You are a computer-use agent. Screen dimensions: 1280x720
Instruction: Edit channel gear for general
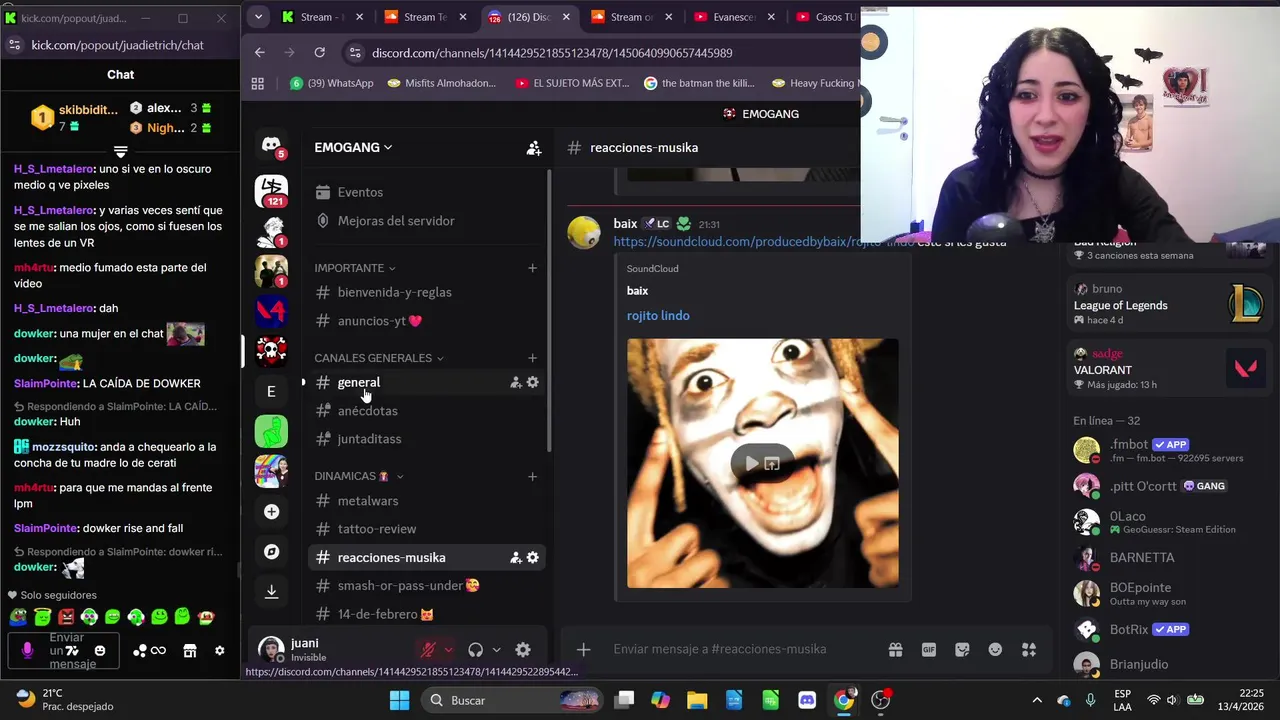532,382
